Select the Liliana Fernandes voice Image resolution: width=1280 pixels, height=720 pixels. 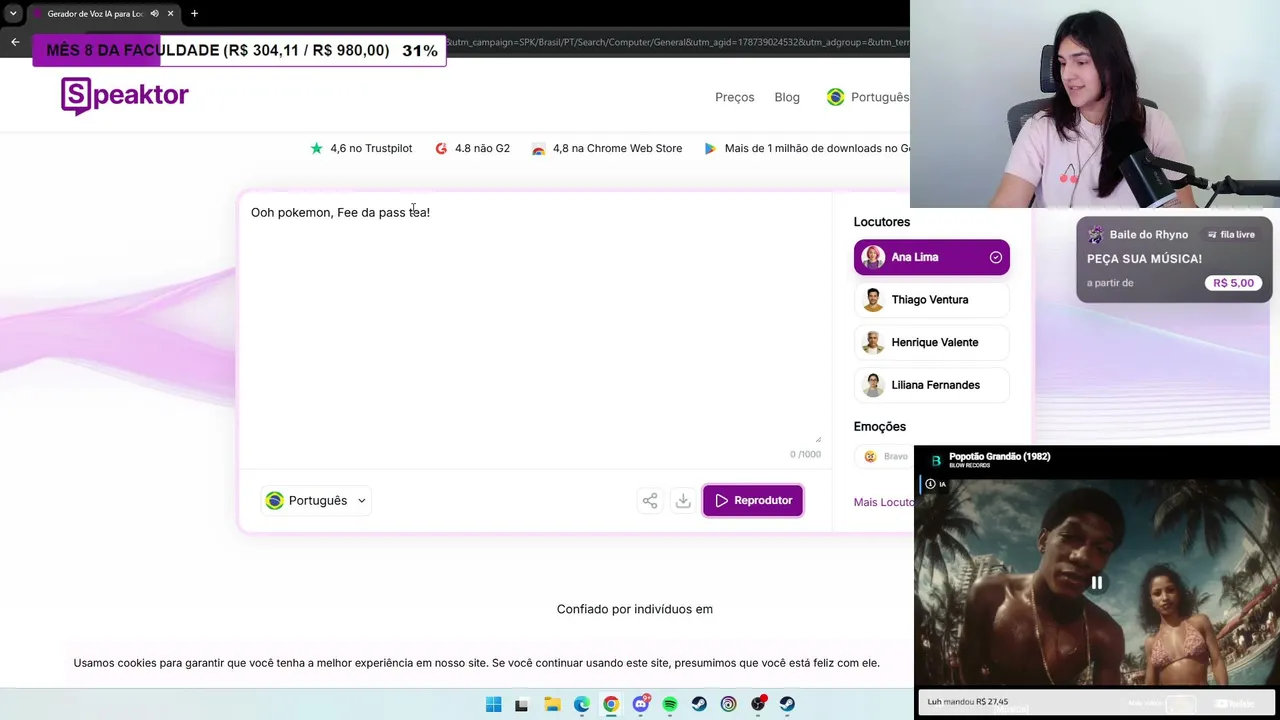(932, 385)
